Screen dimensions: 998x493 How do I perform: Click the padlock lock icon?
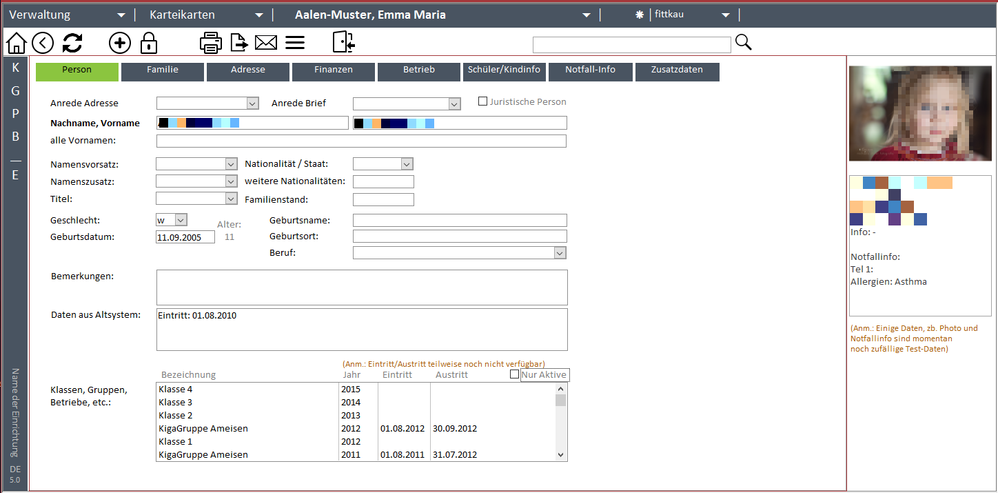coord(148,43)
